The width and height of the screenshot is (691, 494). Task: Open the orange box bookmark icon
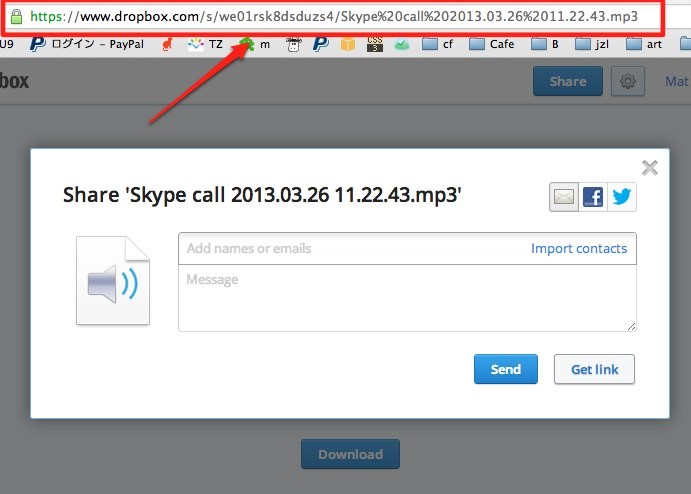(348, 44)
